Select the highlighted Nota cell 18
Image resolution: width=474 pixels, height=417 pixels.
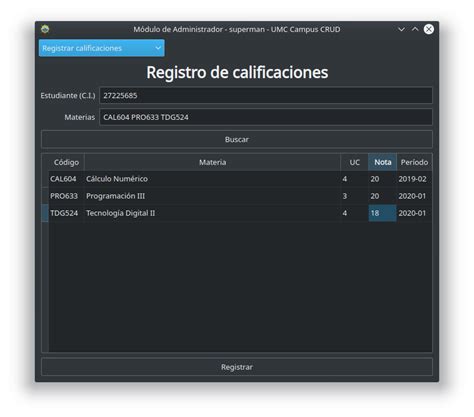pyautogui.click(x=382, y=213)
